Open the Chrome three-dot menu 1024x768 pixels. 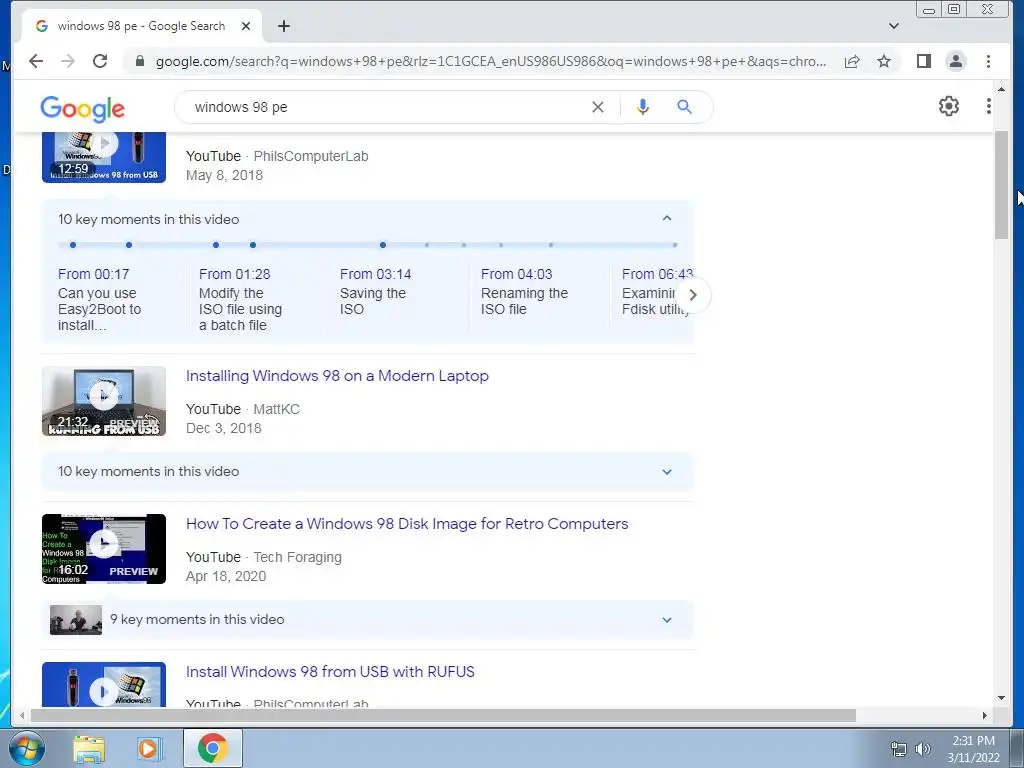(988, 61)
